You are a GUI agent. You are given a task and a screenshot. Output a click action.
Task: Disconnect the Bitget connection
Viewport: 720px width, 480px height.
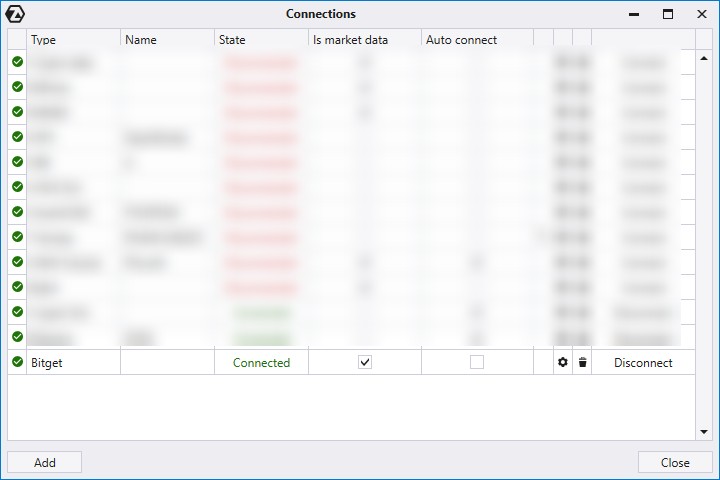point(643,363)
